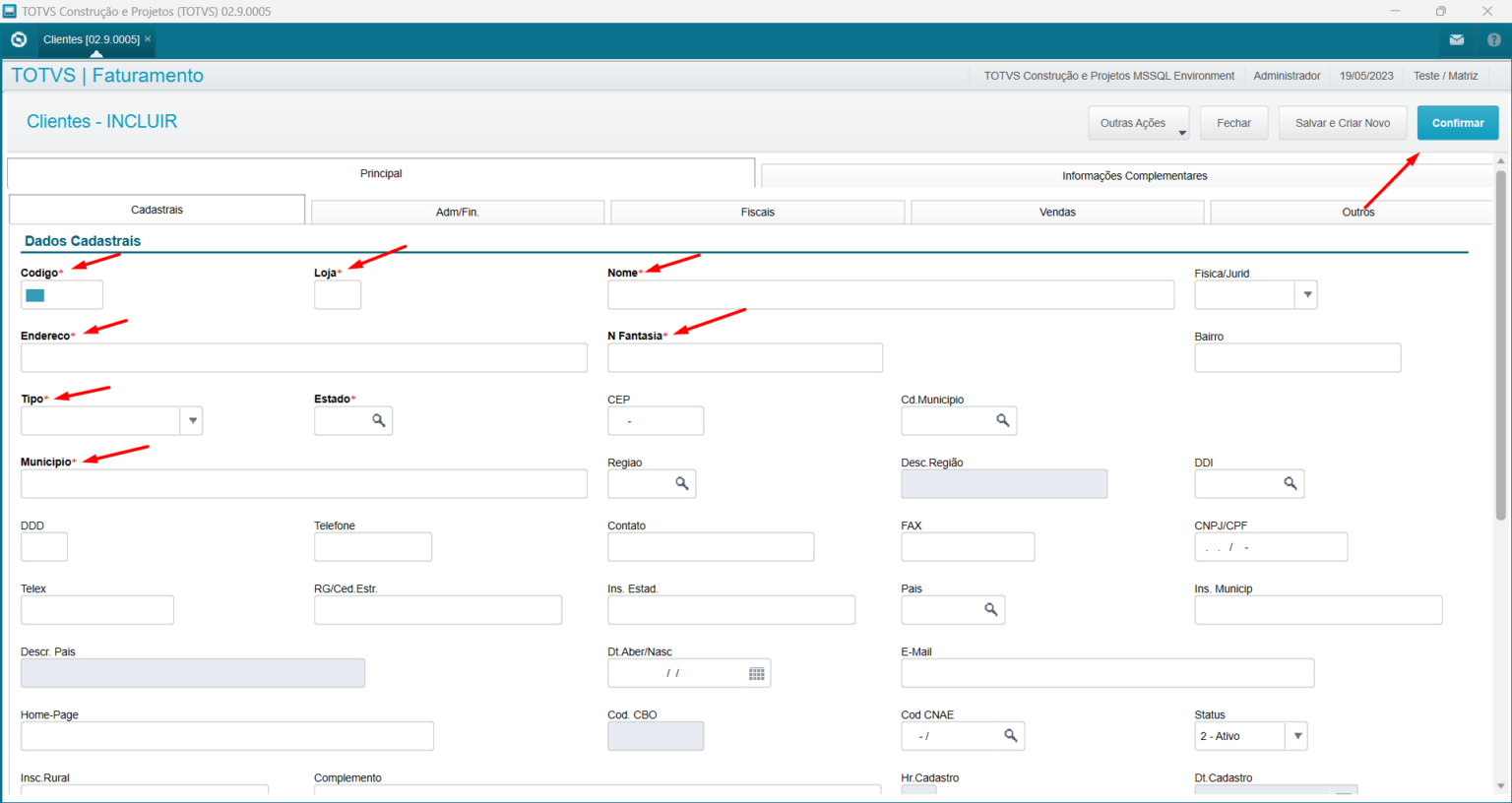Image resolution: width=1512 pixels, height=803 pixels.
Task: Click the TOTVS home logo icon
Action: (19, 39)
